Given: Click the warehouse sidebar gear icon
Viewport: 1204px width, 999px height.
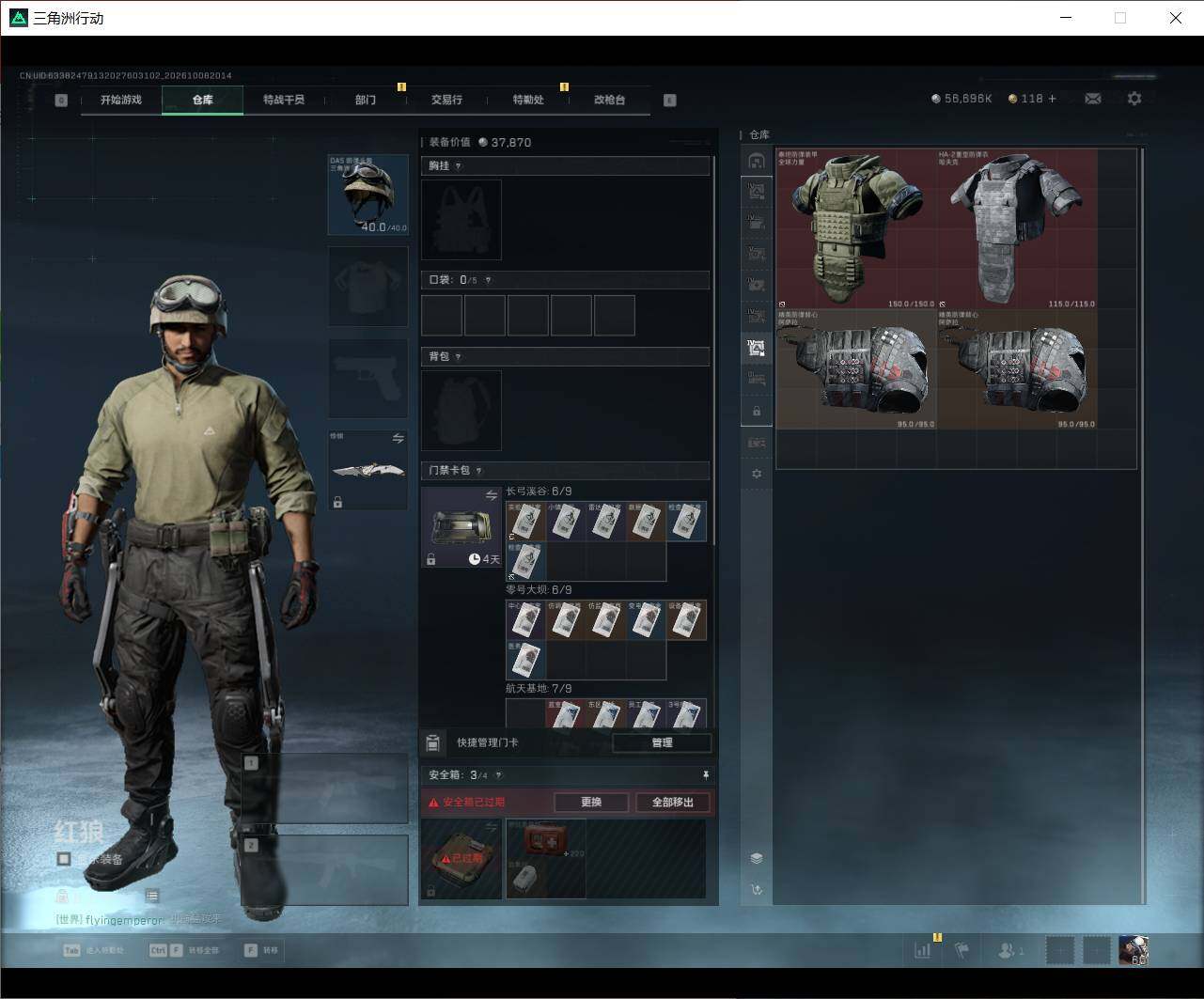Looking at the screenshot, I should tap(757, 474).
